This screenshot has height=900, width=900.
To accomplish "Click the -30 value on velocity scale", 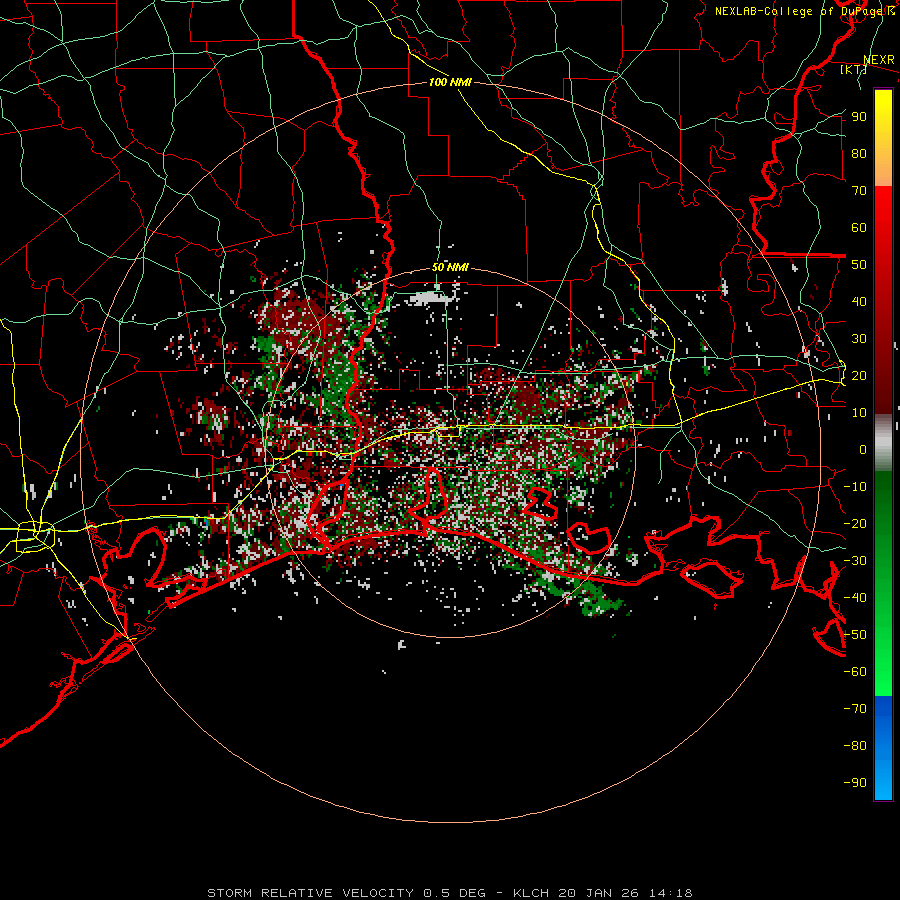I will [x=855, y=561].
